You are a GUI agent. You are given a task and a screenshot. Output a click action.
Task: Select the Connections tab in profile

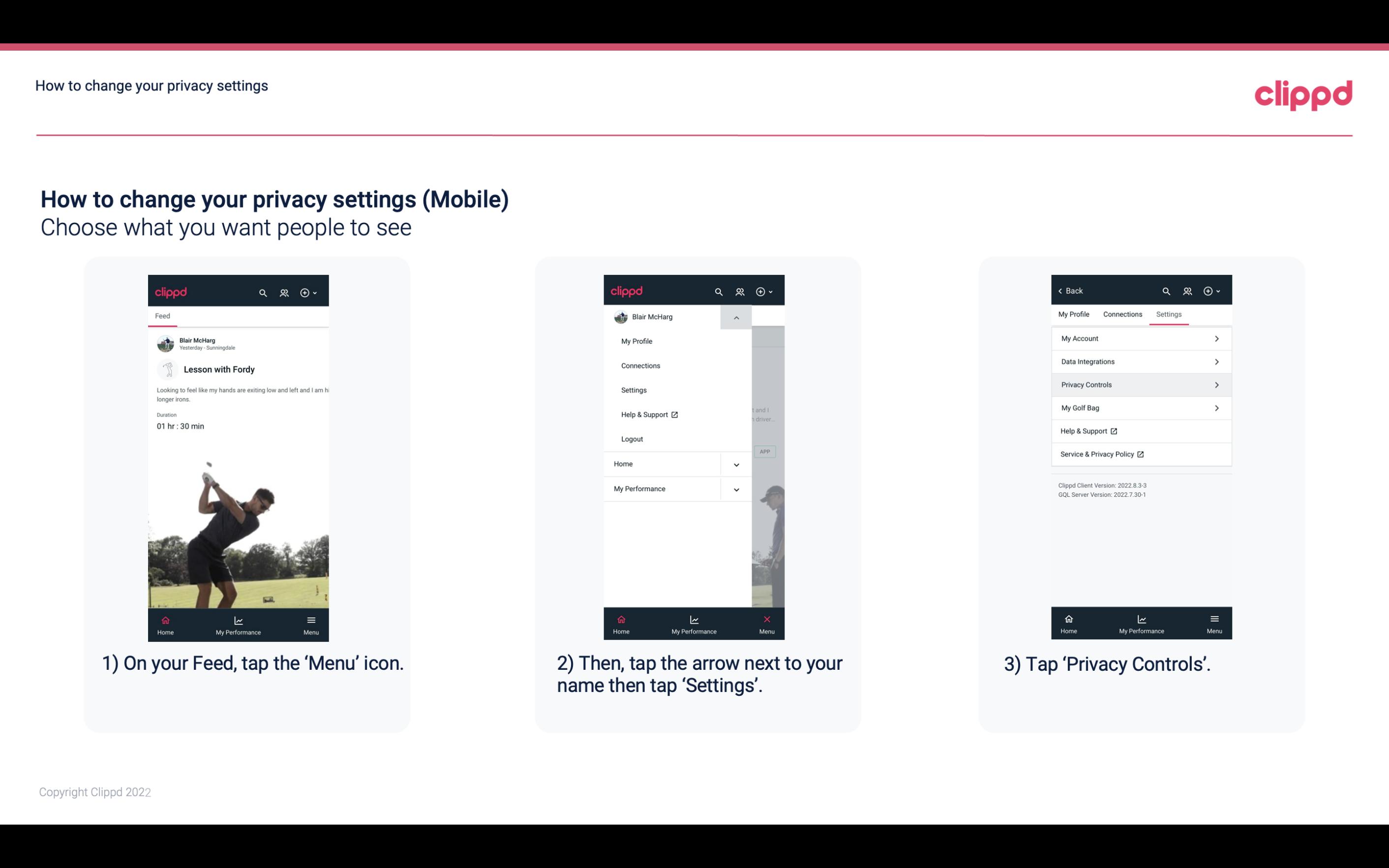1121,314
